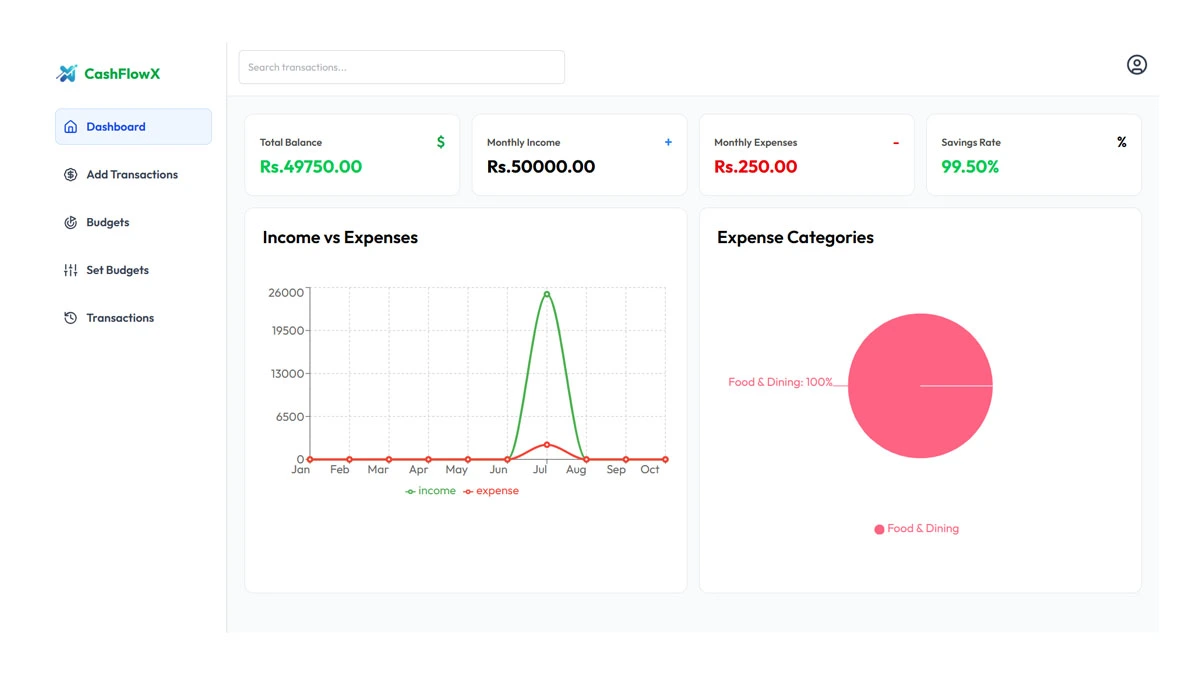1200x675 pixels.
Task: Click the Rs.50000.00 monthly income value
Action: pos(541,167)
